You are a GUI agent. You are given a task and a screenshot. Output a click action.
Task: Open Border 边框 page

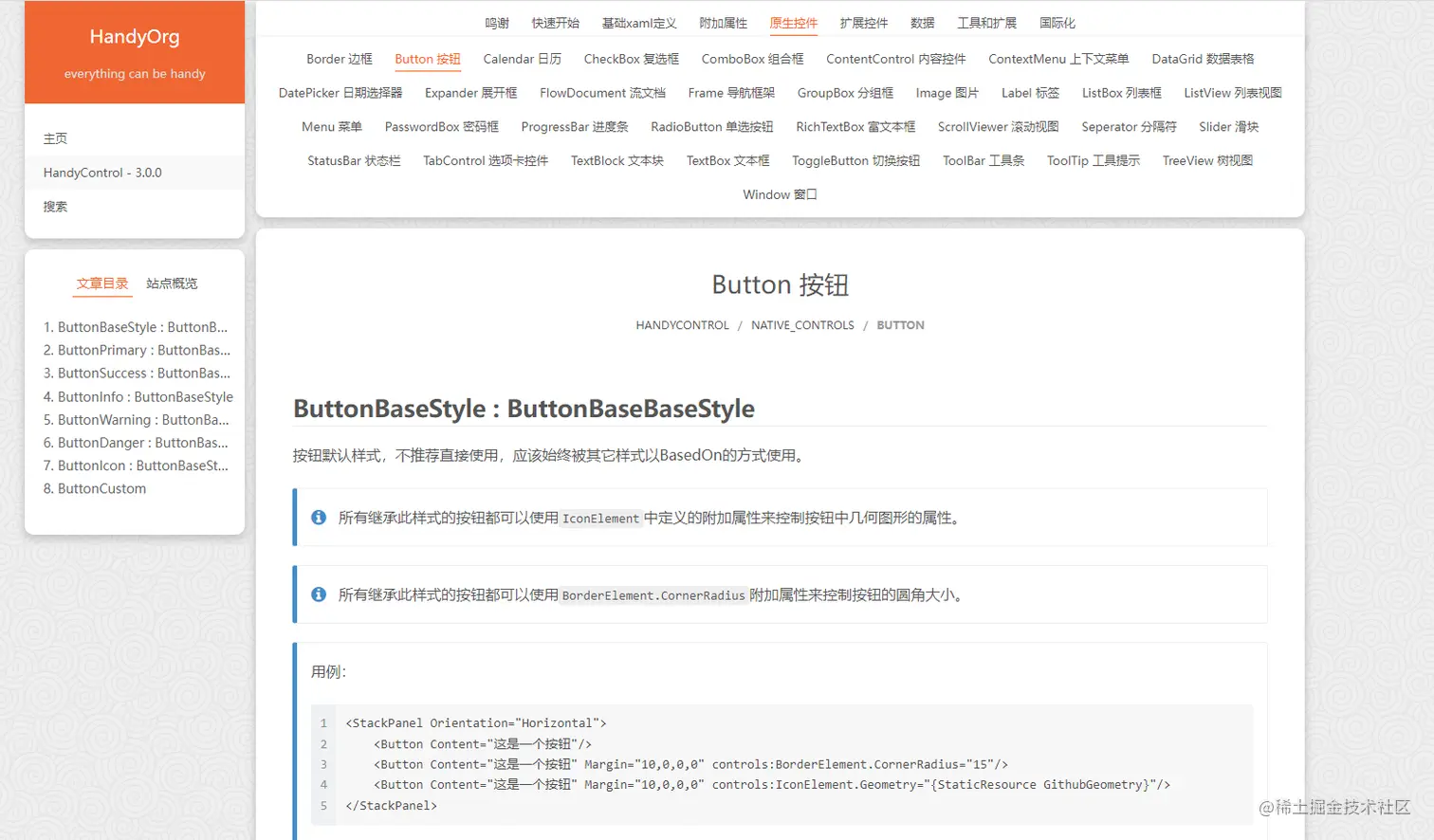coord(340,59)
